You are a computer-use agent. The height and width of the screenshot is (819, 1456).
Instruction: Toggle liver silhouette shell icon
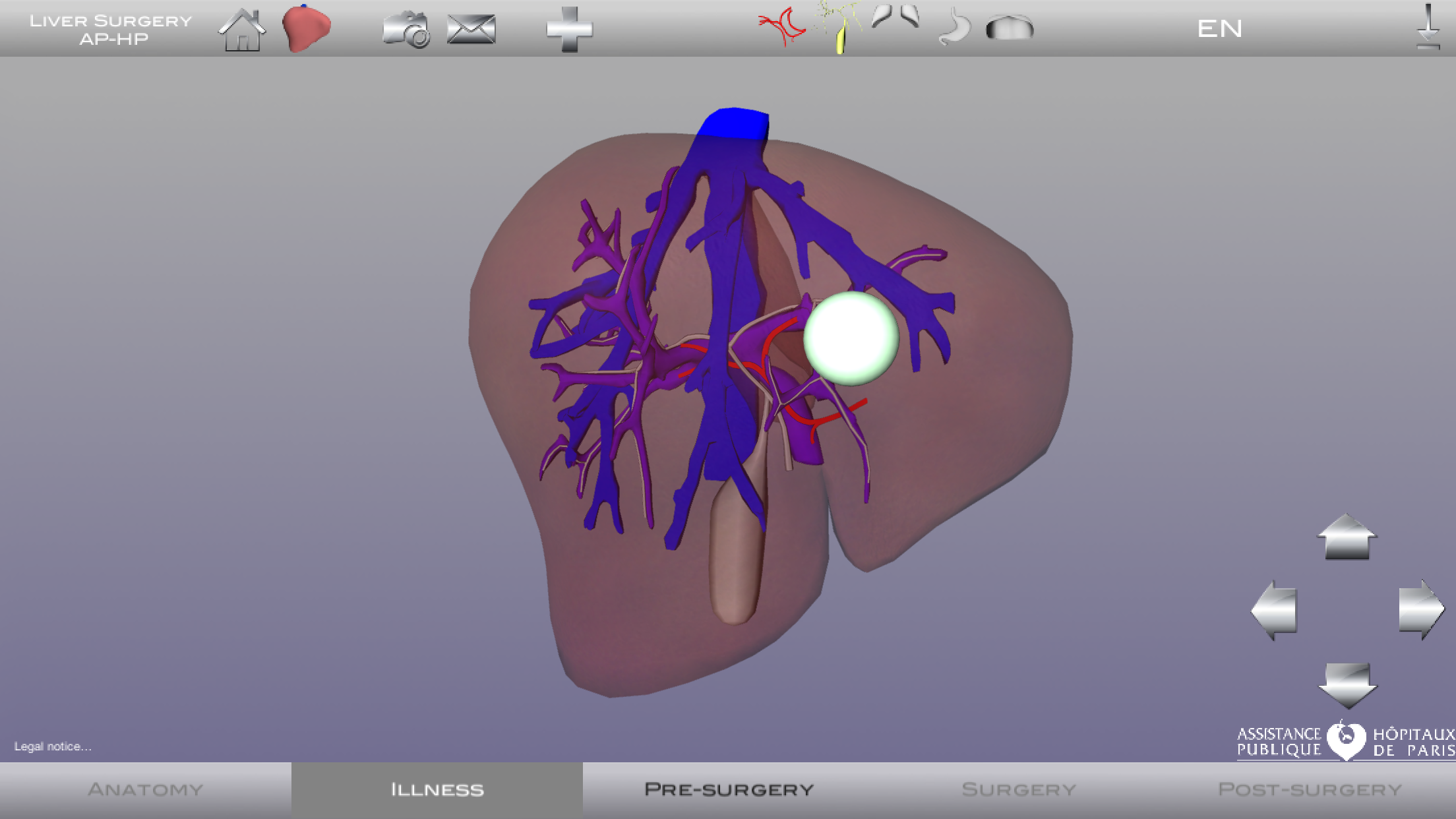click(x=1010, y=28)
